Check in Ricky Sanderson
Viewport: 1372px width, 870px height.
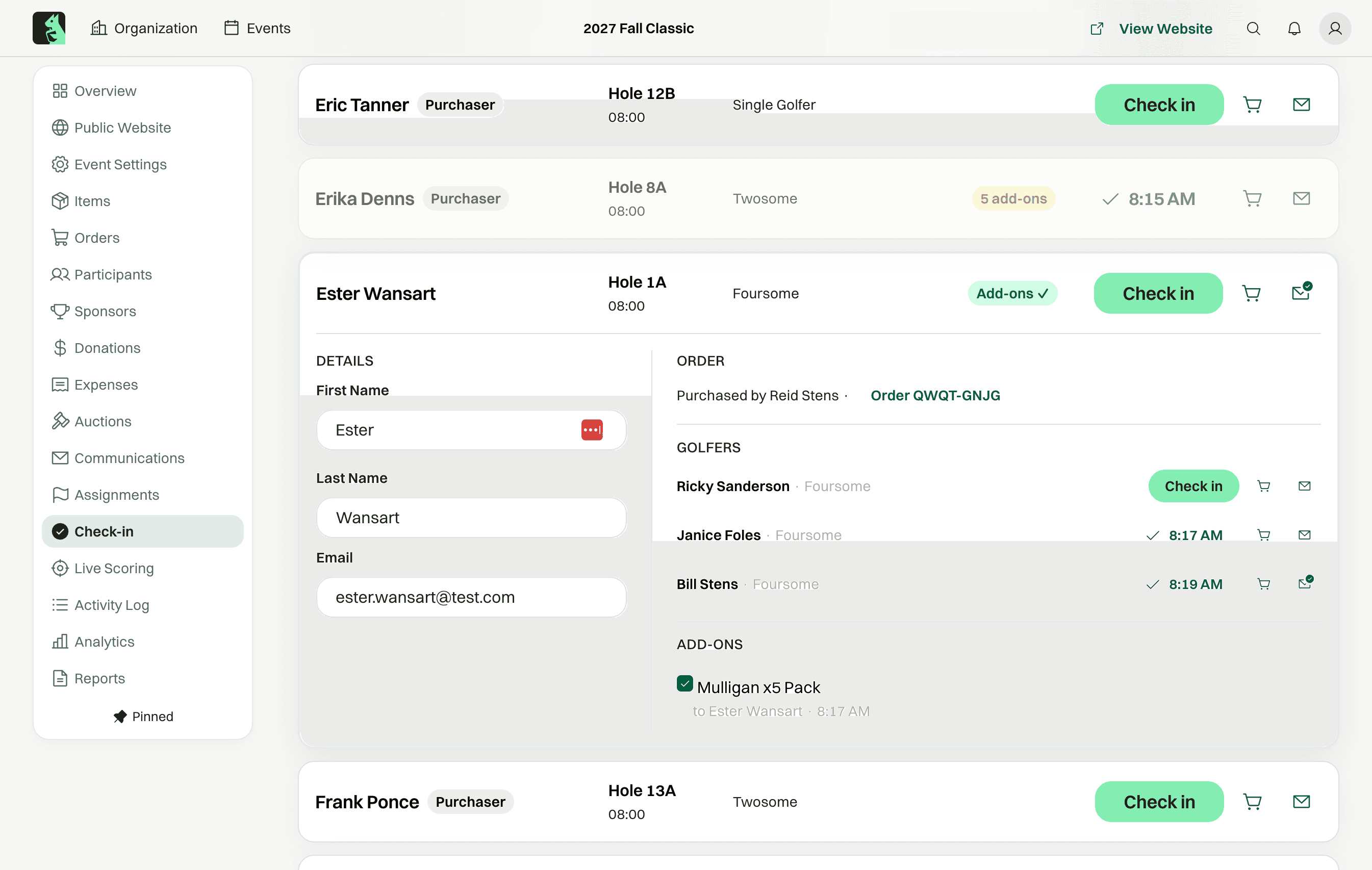(x=1193, y=486)
